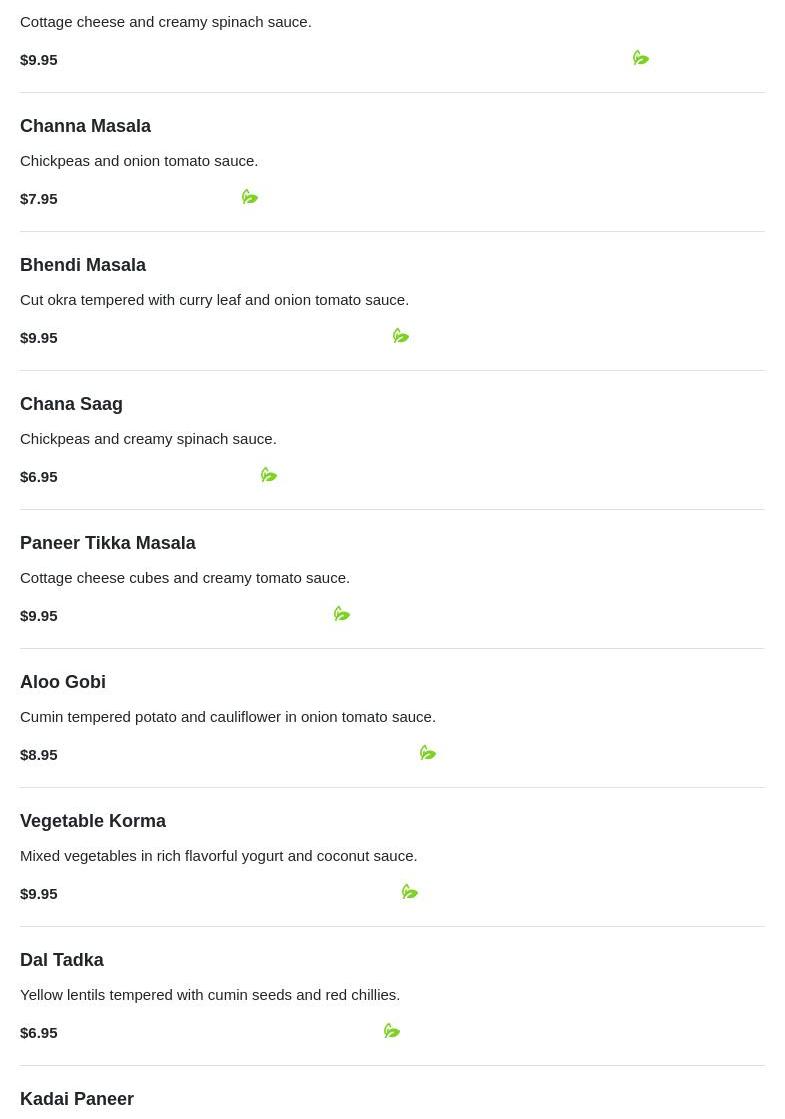This screenshot has width=785, height=1119.
Task: Click the leaf icon under Channa Masala
Action: [250, 198]
